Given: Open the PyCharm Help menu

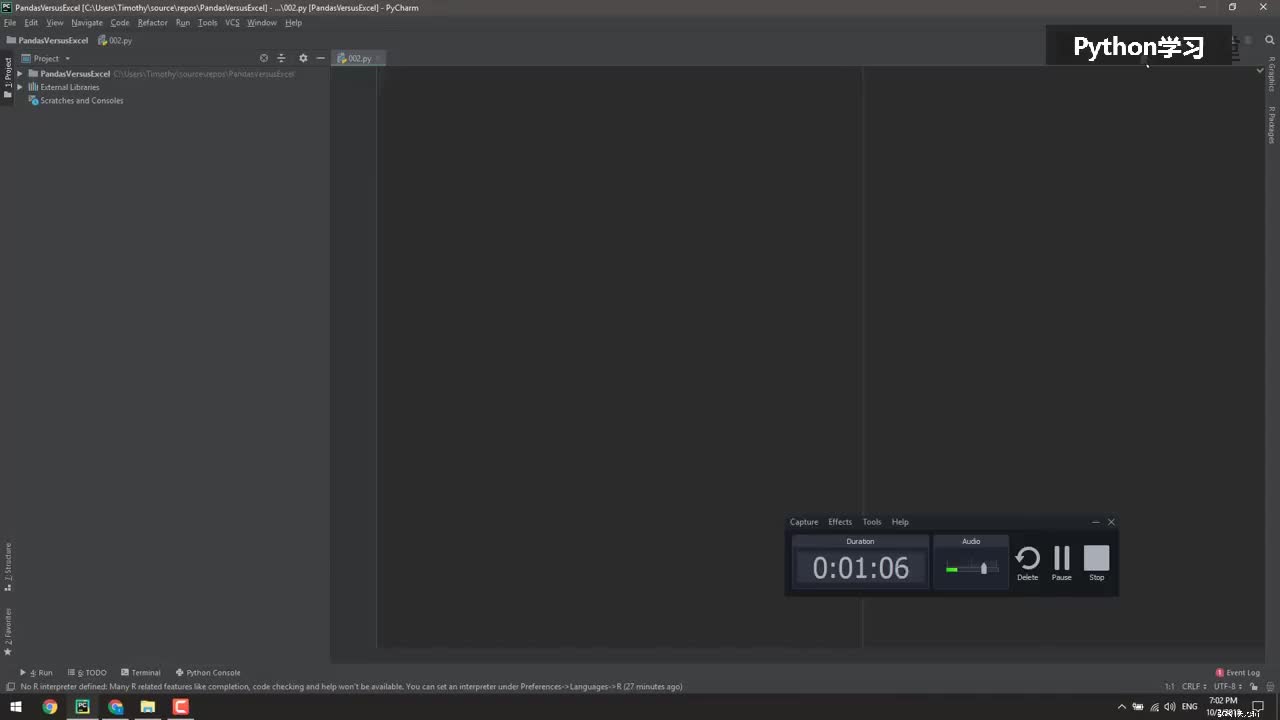Looking at the screenshot, I should pyautogui.click(x=293, y=22).
